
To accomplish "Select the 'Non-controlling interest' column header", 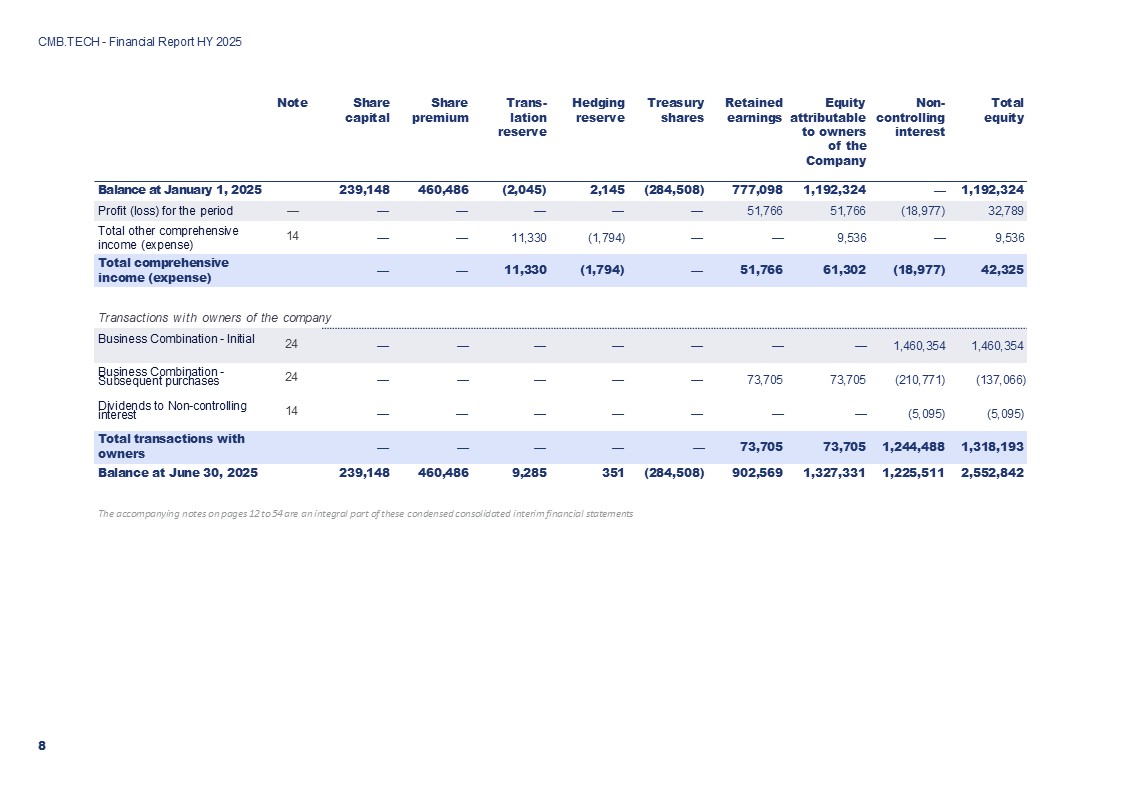I will tap(910, 118).
